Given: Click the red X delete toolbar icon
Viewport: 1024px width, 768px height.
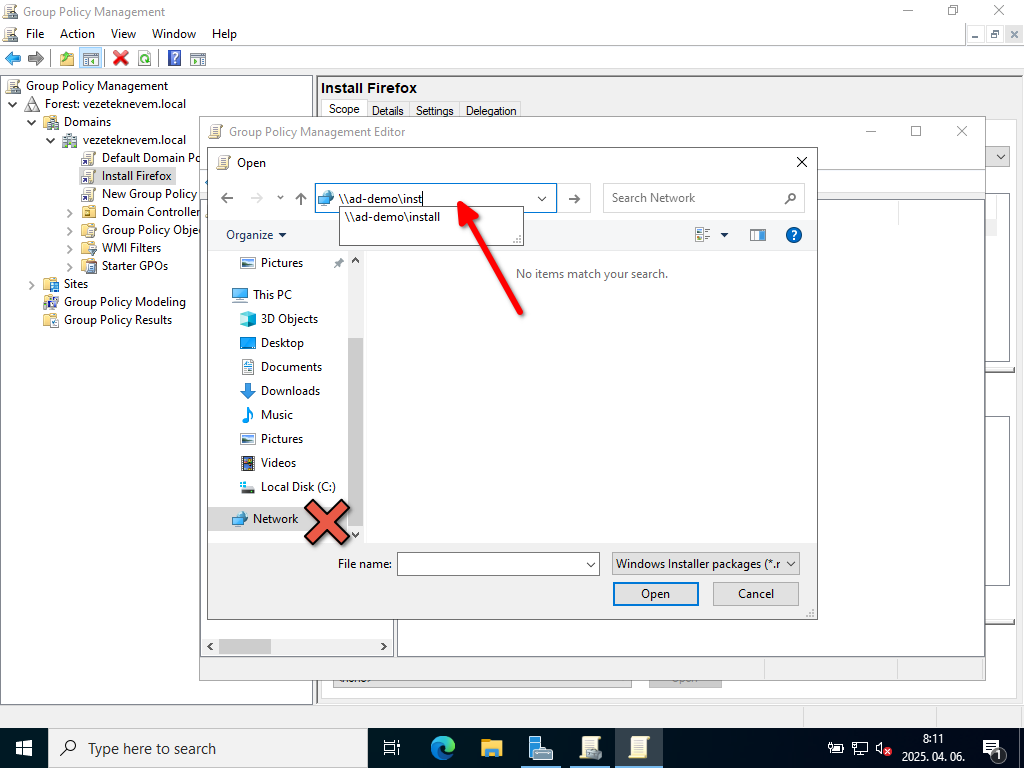Looking at the screenshot, I should pyautogui.click(x=121, y=59).
